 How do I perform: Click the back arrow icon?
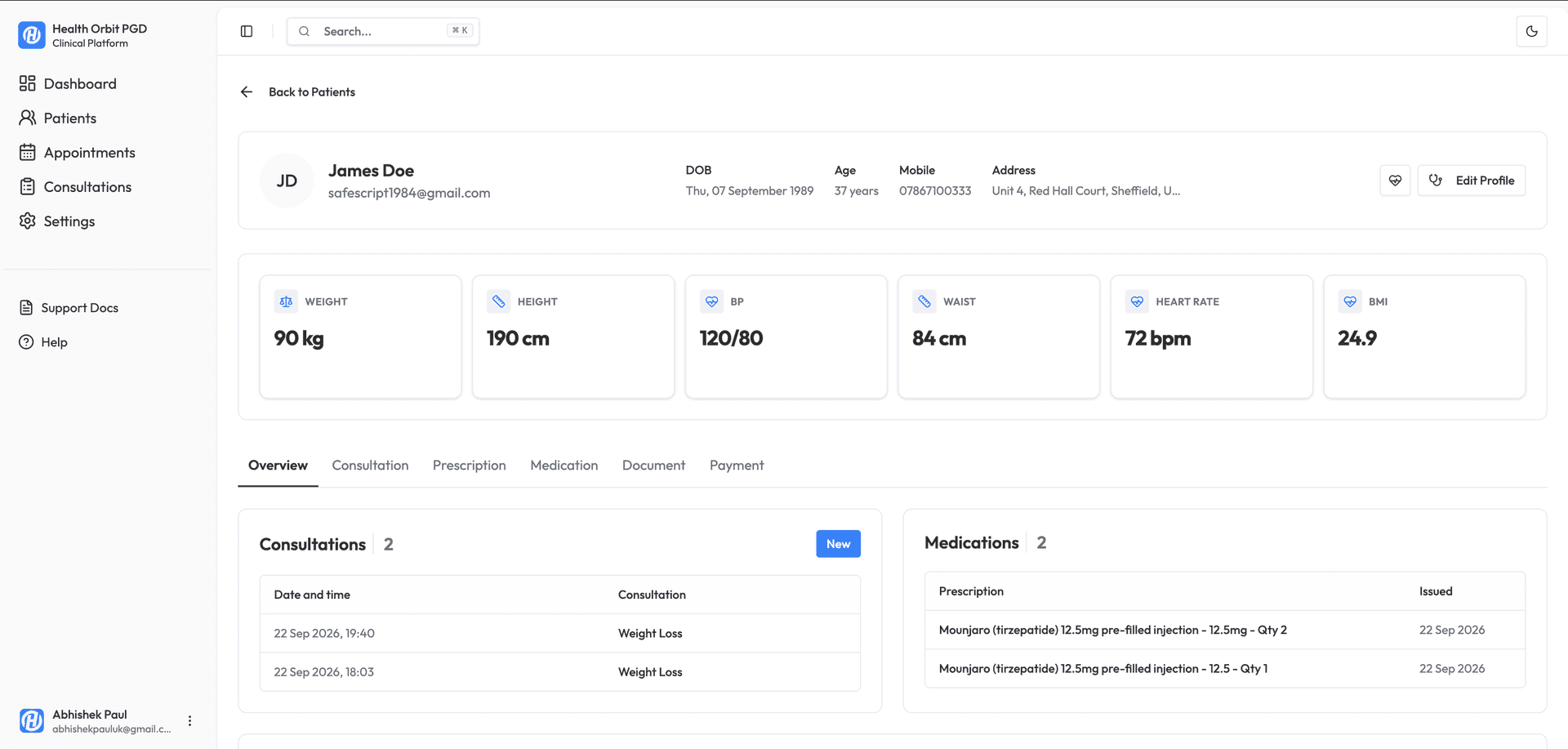tap(247, 91)
